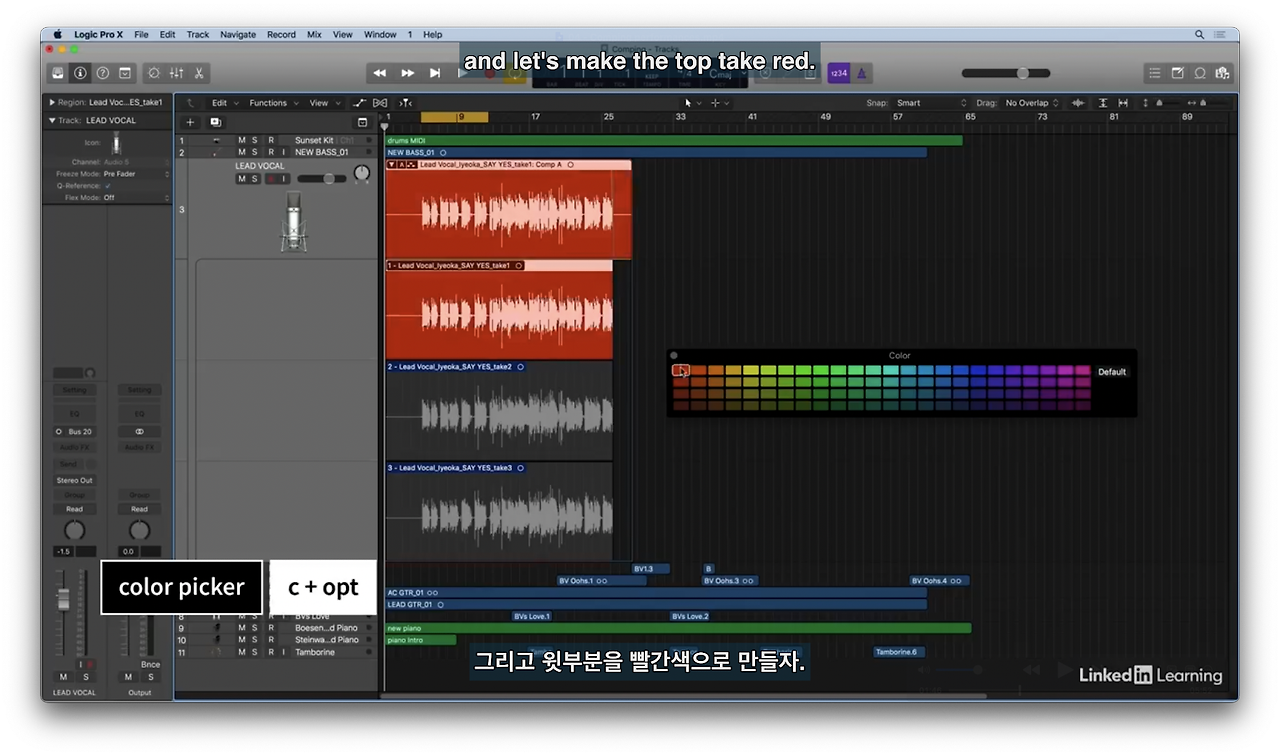Toggle the Show Flex button
Image resolution: width=1280 pixels, height=756 pixels.
(x=380, y=103)
